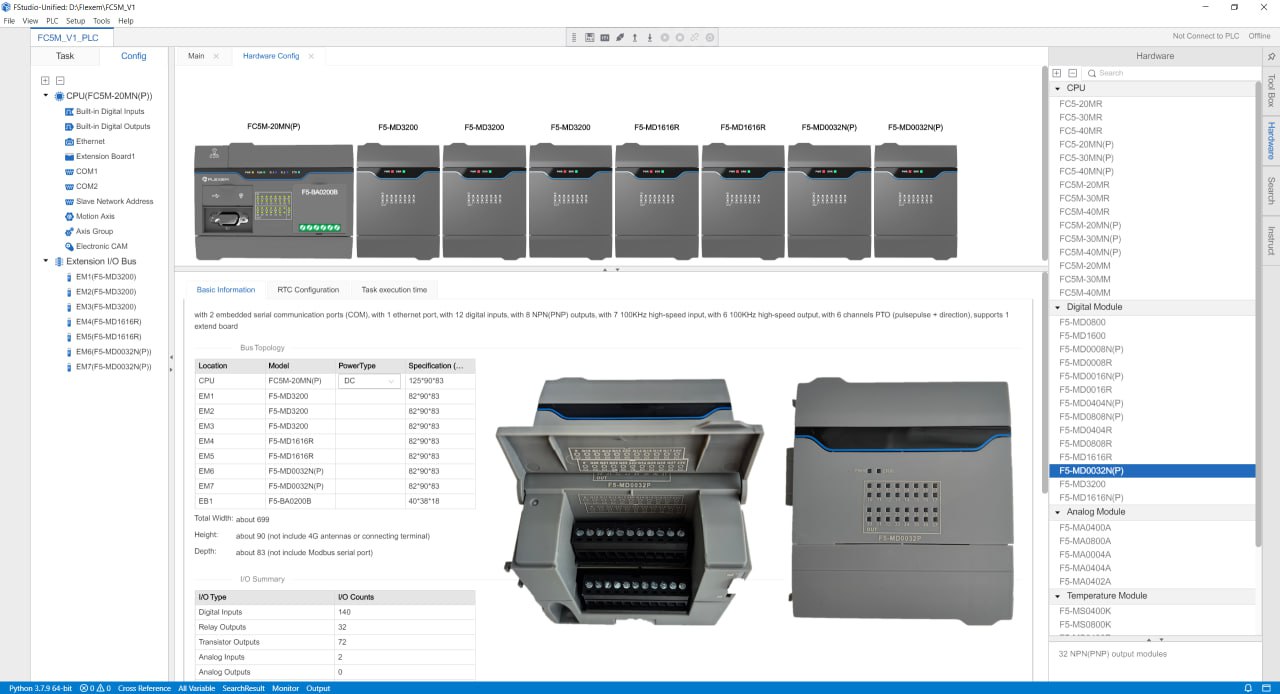Select the FC5M-20MN(P) PLC image
Viewport: 1280px width, 694px height.
click(274, 201)
